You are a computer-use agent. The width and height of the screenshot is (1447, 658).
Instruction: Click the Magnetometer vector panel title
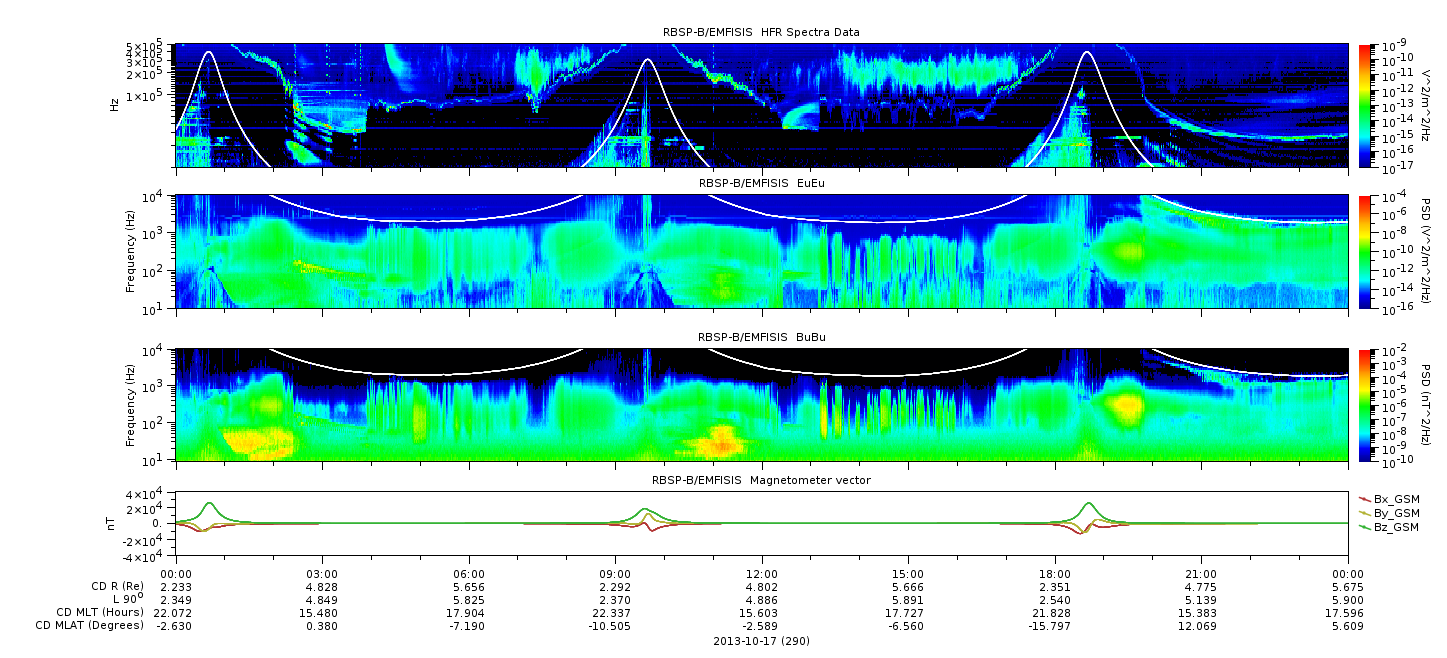[761, 480]
